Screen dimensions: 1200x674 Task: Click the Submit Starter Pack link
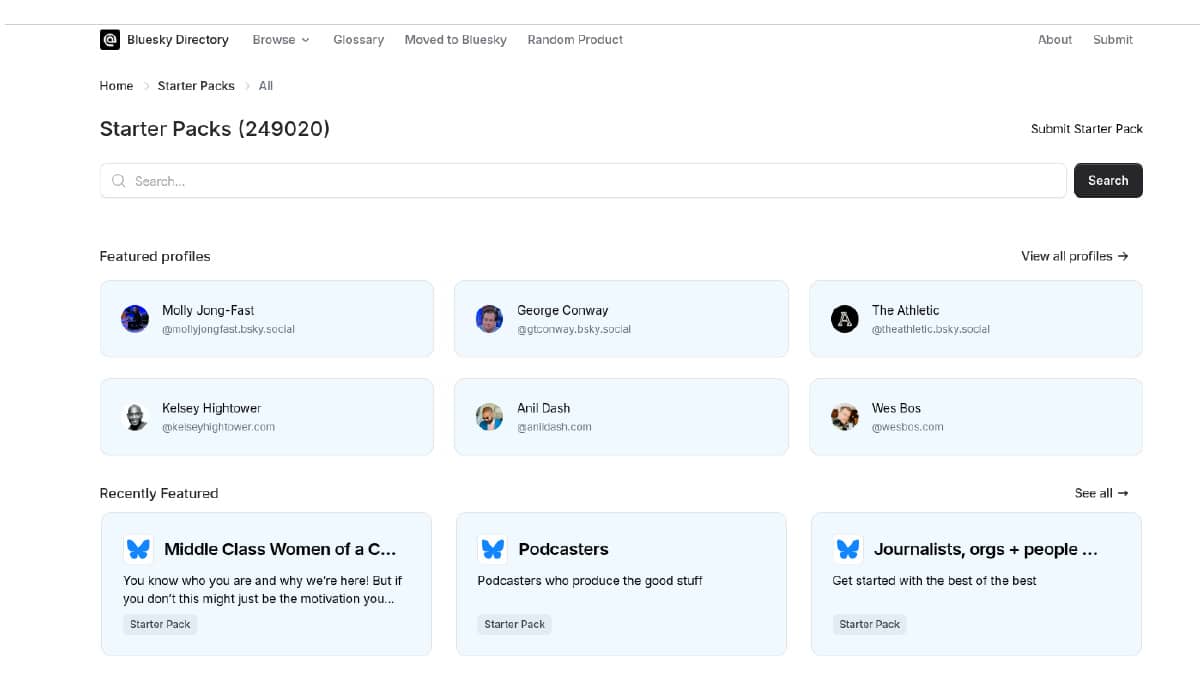click(1087, 128)
